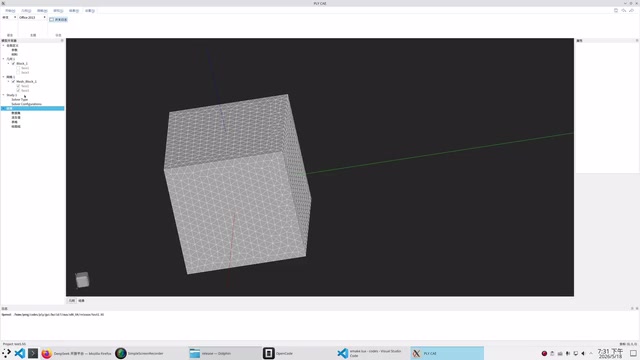The width and height of the screenshot is (640, 360).
Task: Open the terminal icon in the taskbar
Action: pos(33,353)
